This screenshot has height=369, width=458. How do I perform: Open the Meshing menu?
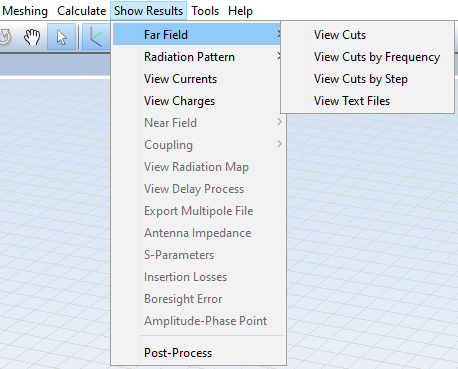(25, 11)
